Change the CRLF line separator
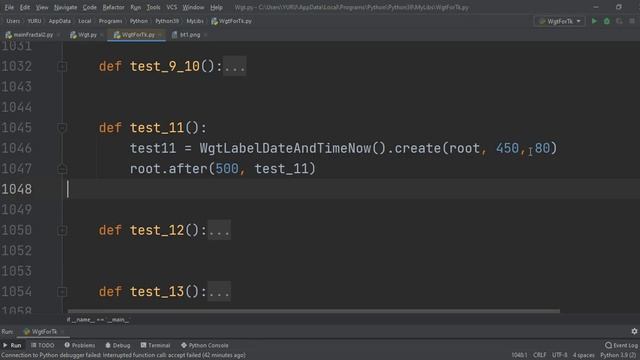 click(539, 356)
